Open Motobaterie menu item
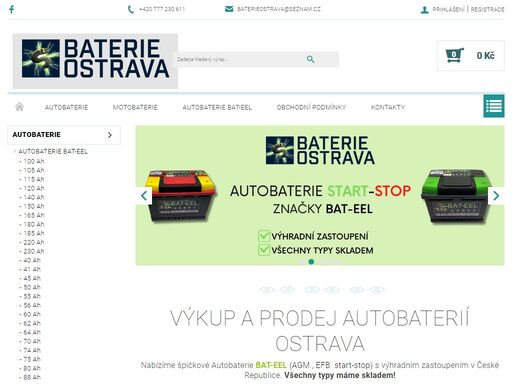This screenshot has height=384, width=512. point(135,107)
